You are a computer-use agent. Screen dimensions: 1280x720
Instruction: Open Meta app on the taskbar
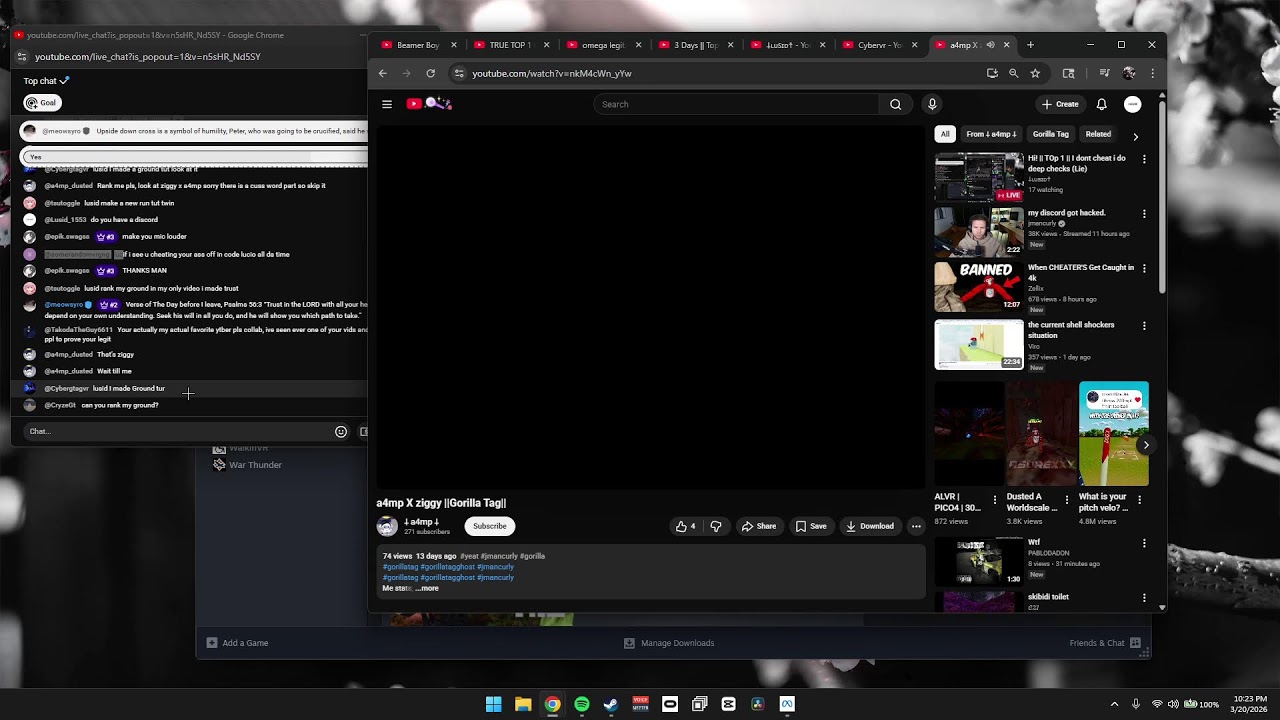tap(787, 704)
